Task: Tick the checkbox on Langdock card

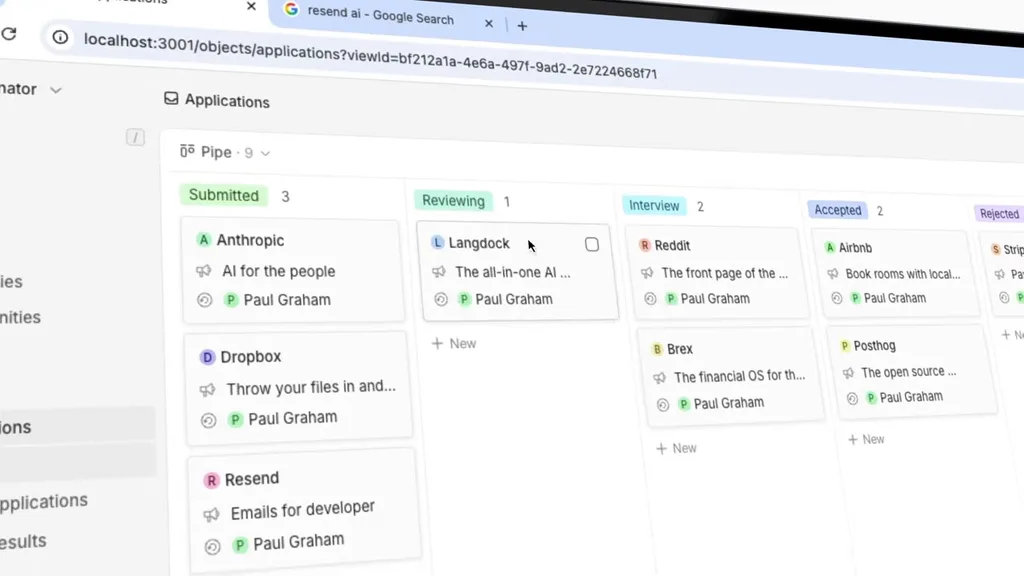Action: pos(592,244)
